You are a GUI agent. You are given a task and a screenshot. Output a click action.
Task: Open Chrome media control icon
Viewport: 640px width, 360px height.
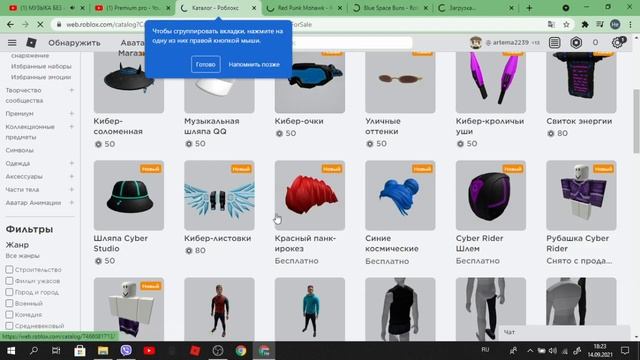point(600,24)
